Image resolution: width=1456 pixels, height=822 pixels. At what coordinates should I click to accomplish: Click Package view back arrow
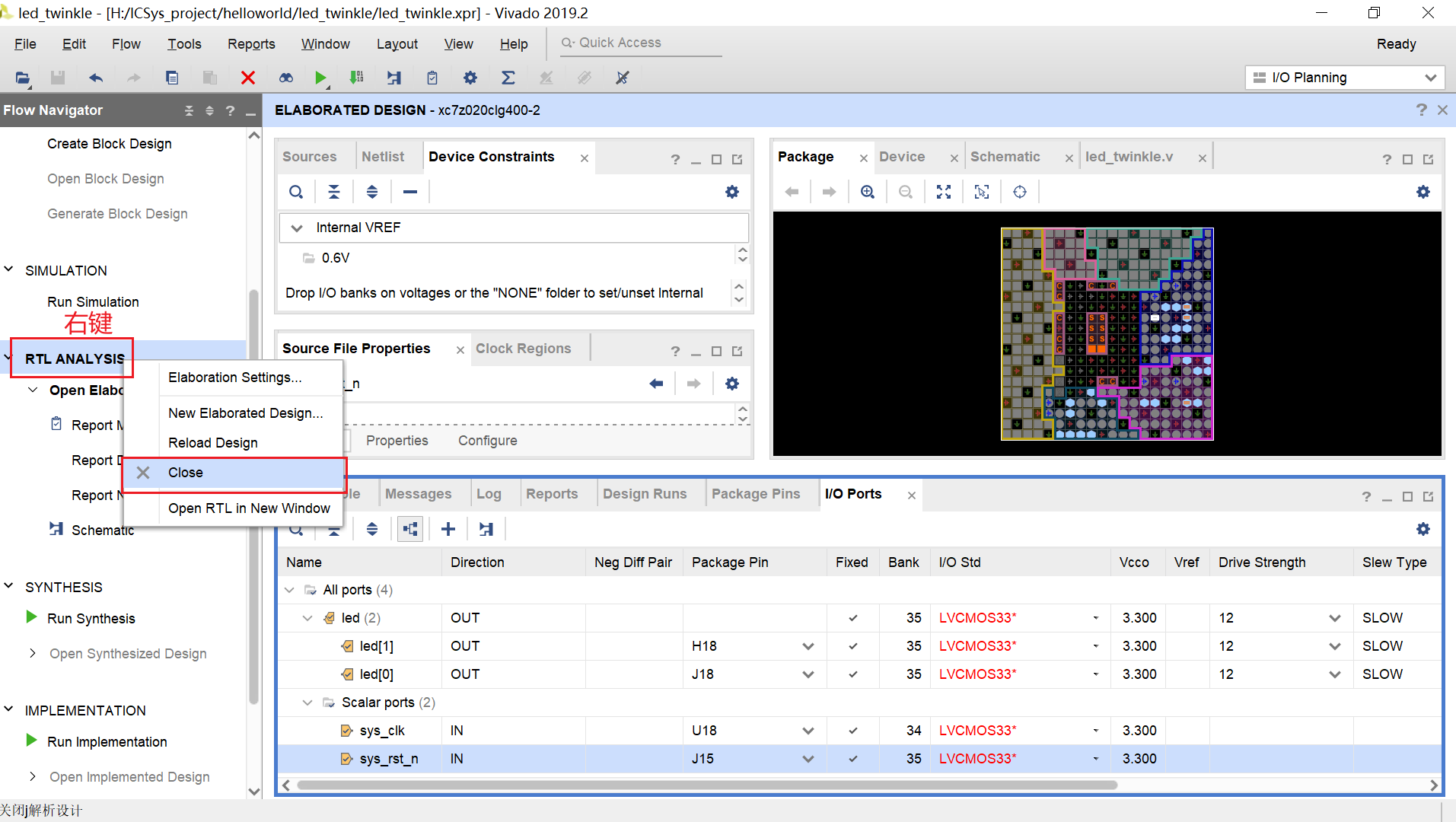(x=792, y=192)
